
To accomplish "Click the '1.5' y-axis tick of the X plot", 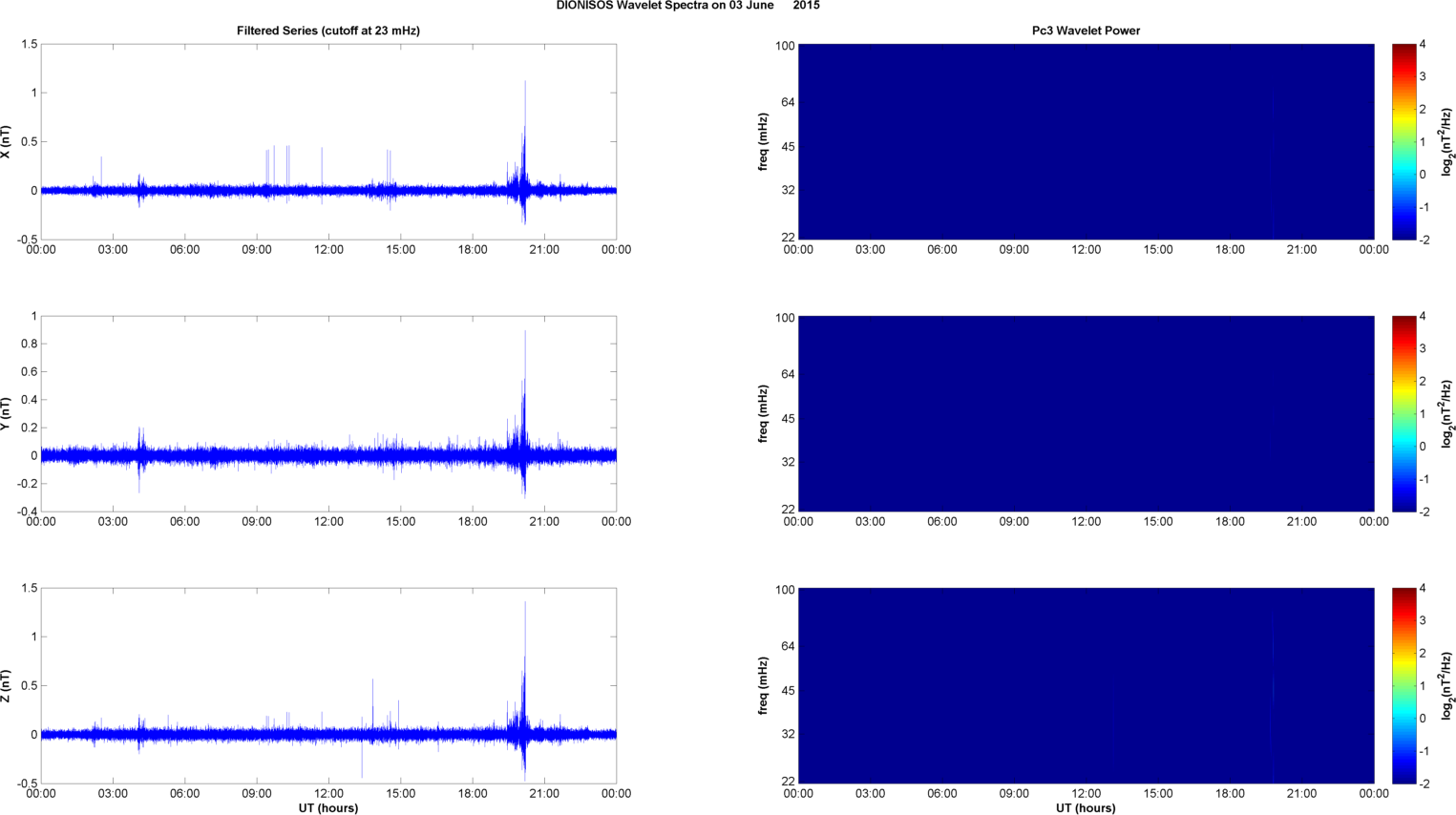I will tap(29, 45).
